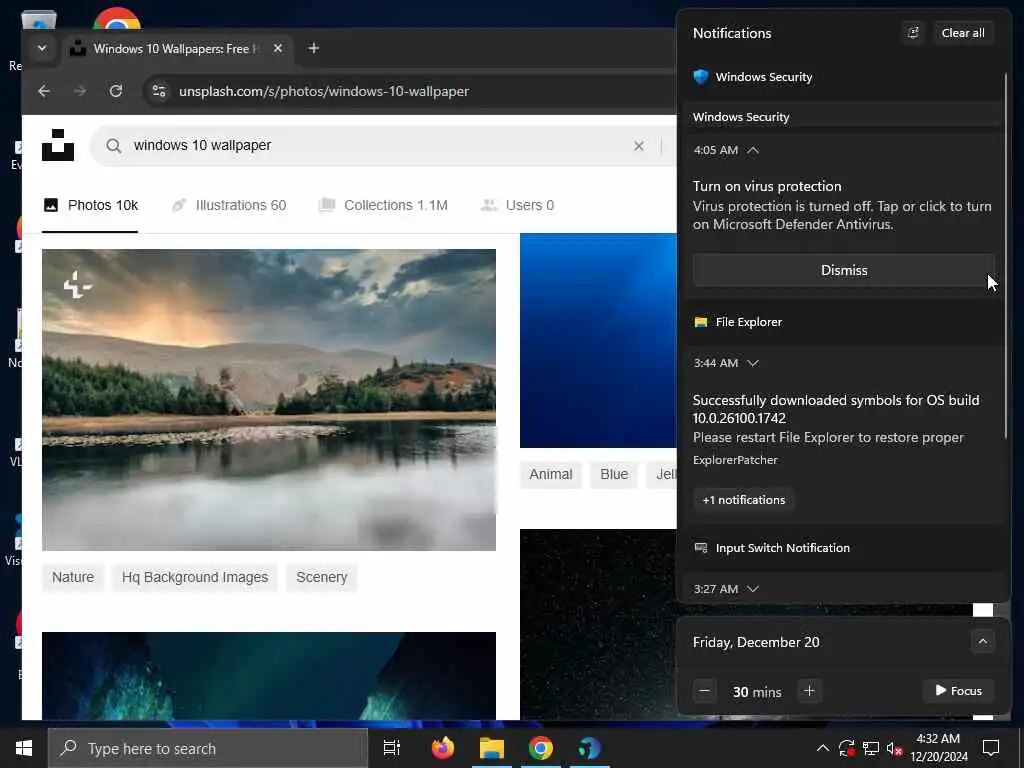Open the mountain lake photo thumbnail
Image resolution: width=1024 pixels, height=768 pixels.
coord(269,400)
